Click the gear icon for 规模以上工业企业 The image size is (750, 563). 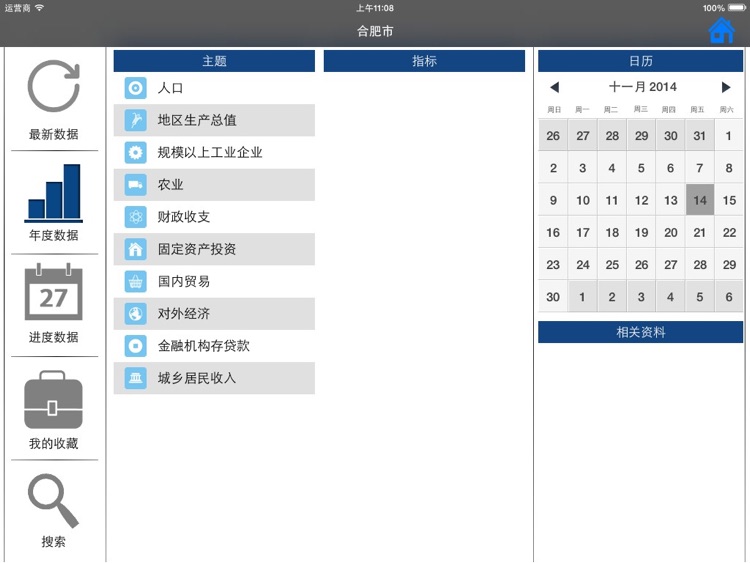(135, 153)
